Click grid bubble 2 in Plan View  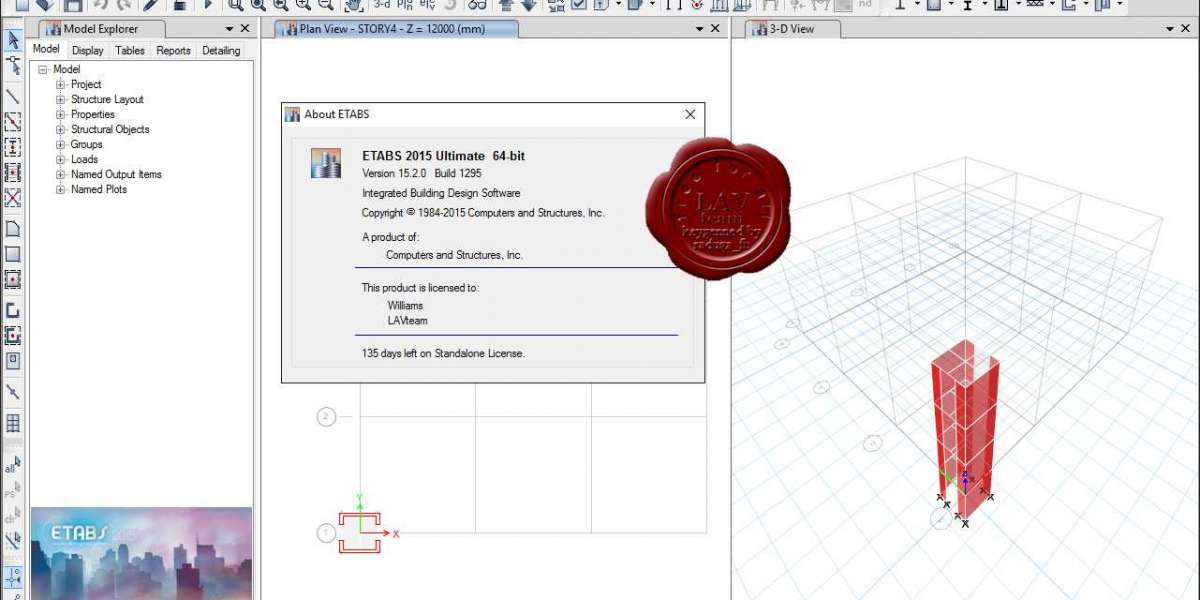[326, 417]
